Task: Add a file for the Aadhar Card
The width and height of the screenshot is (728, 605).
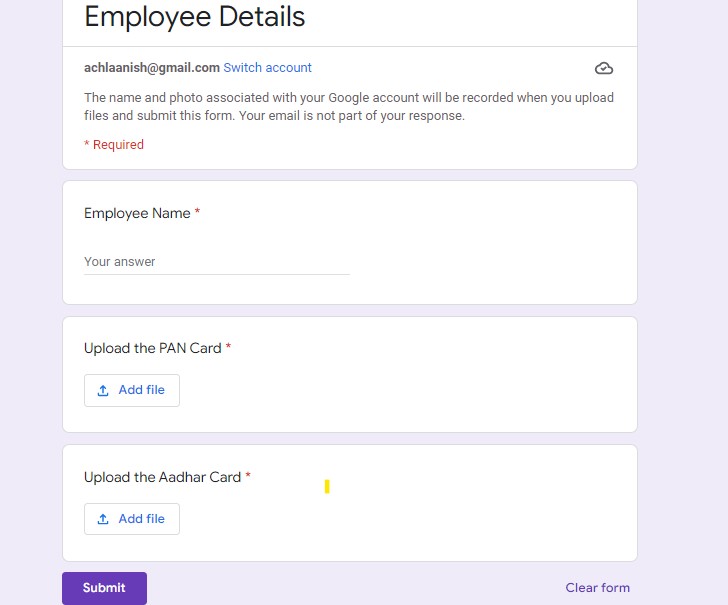Action: tap(132, 519)
